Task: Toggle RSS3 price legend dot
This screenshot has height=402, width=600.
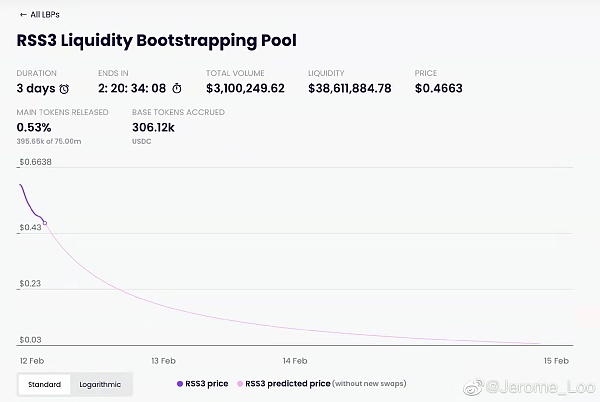Action: [x=180, y=384]
